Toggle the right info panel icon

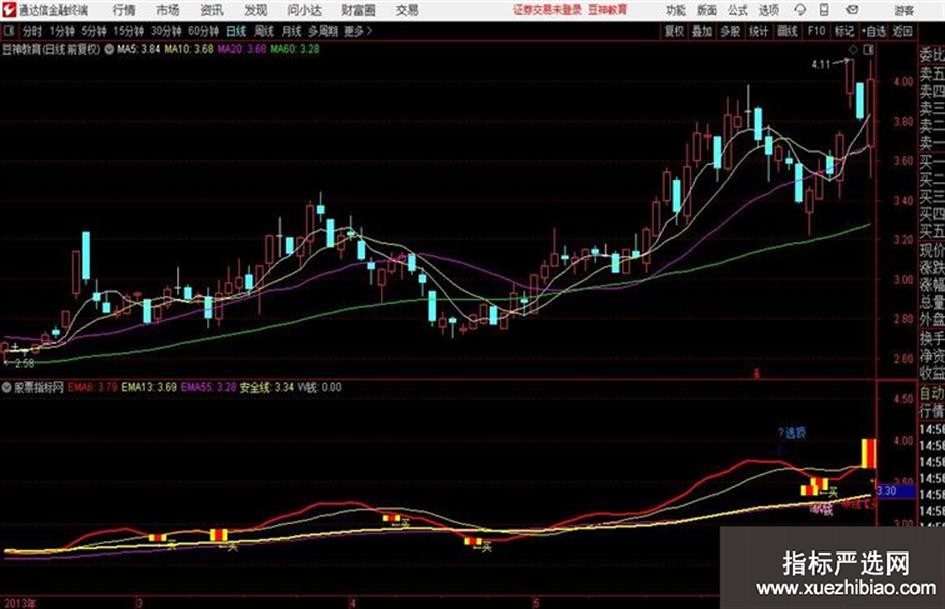pos(868,50)
